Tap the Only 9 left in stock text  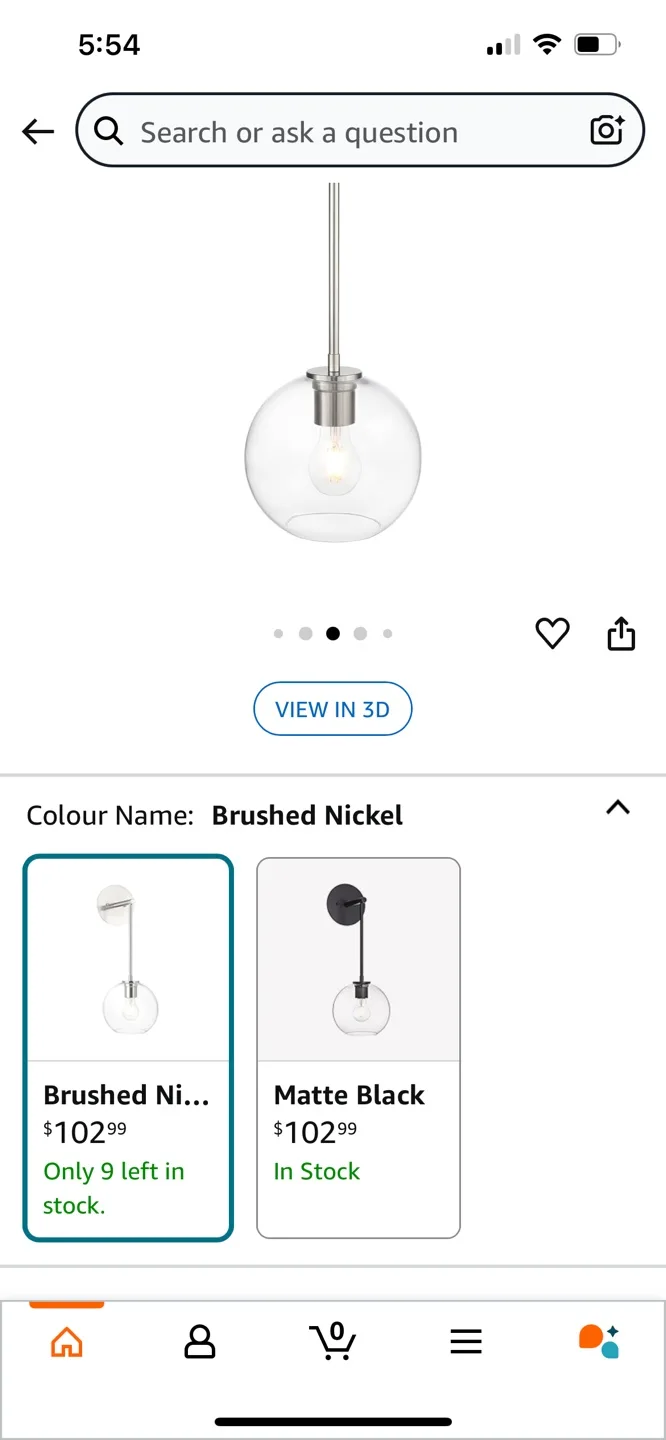[x=114, y=1188]
